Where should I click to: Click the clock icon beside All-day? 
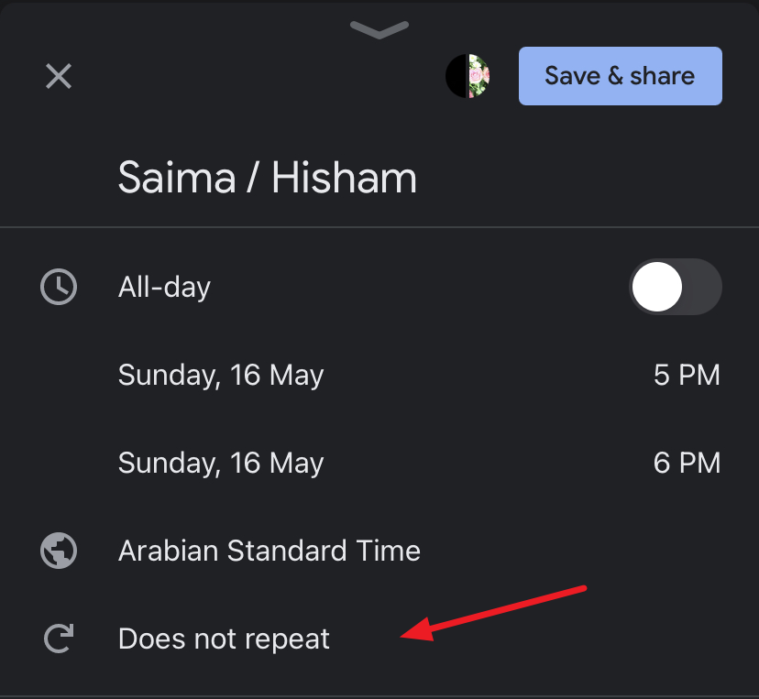pos(59,287)
